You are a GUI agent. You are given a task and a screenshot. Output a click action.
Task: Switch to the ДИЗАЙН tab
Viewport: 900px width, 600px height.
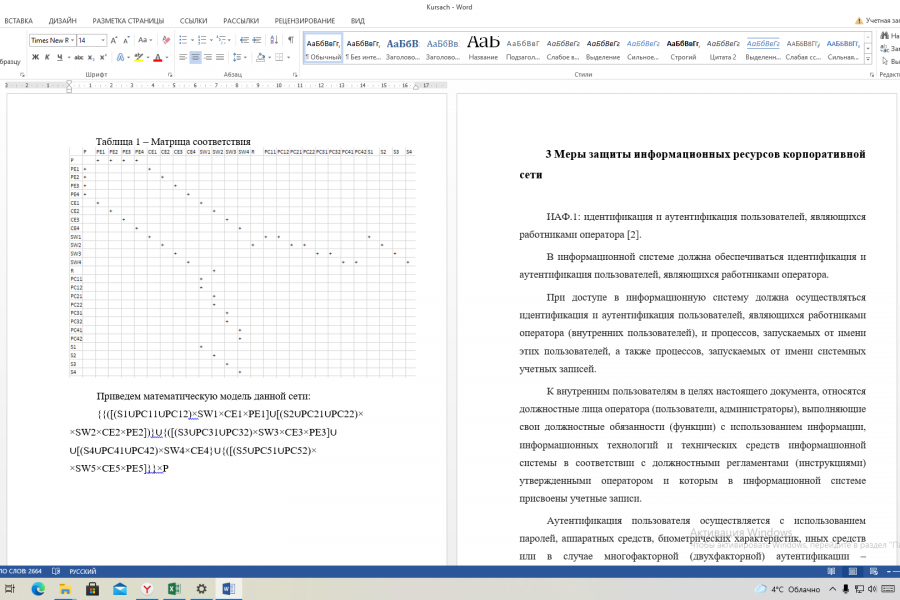[x=63, y=21]
